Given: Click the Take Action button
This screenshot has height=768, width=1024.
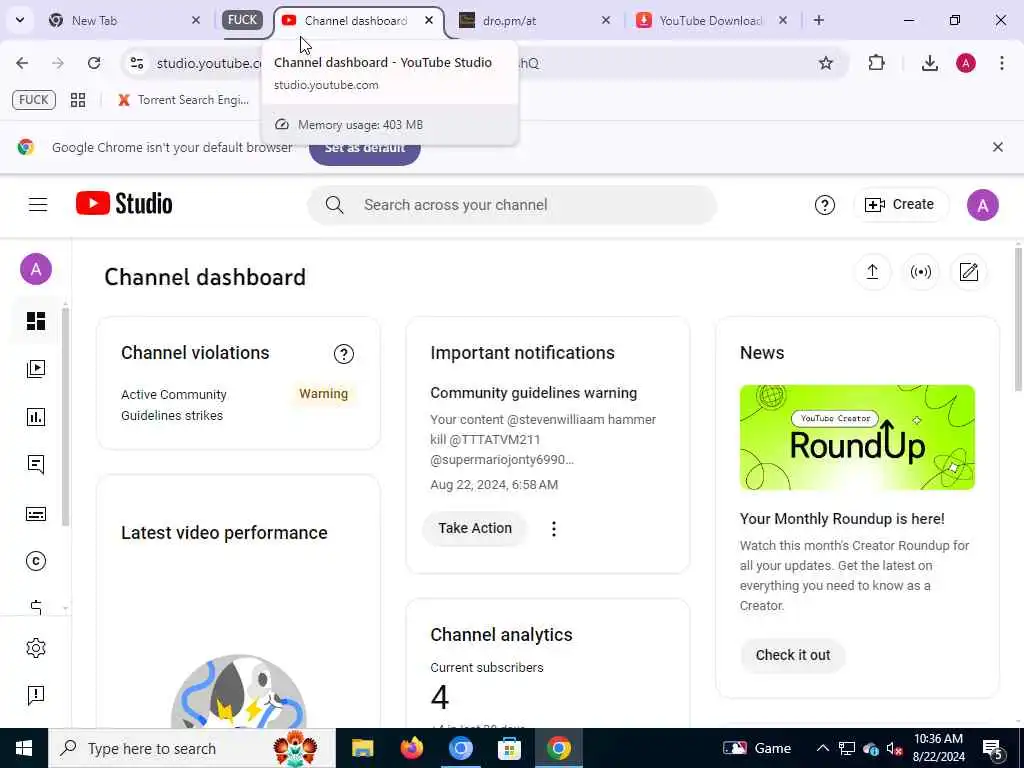Looking at the screenshot, I should click(x=475, y=528).
